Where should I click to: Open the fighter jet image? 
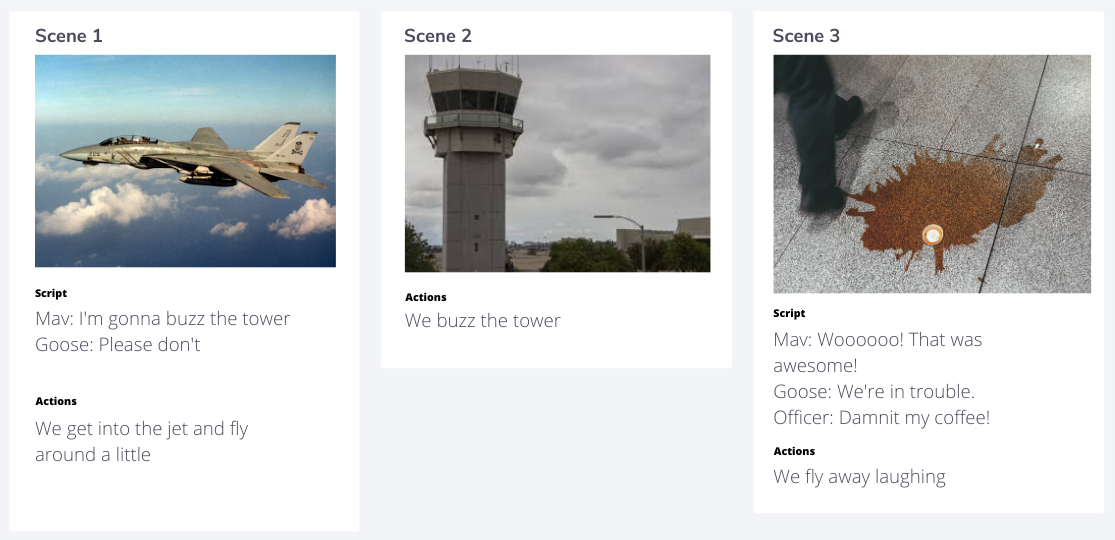pyautogui.click(x=185, y=161)
